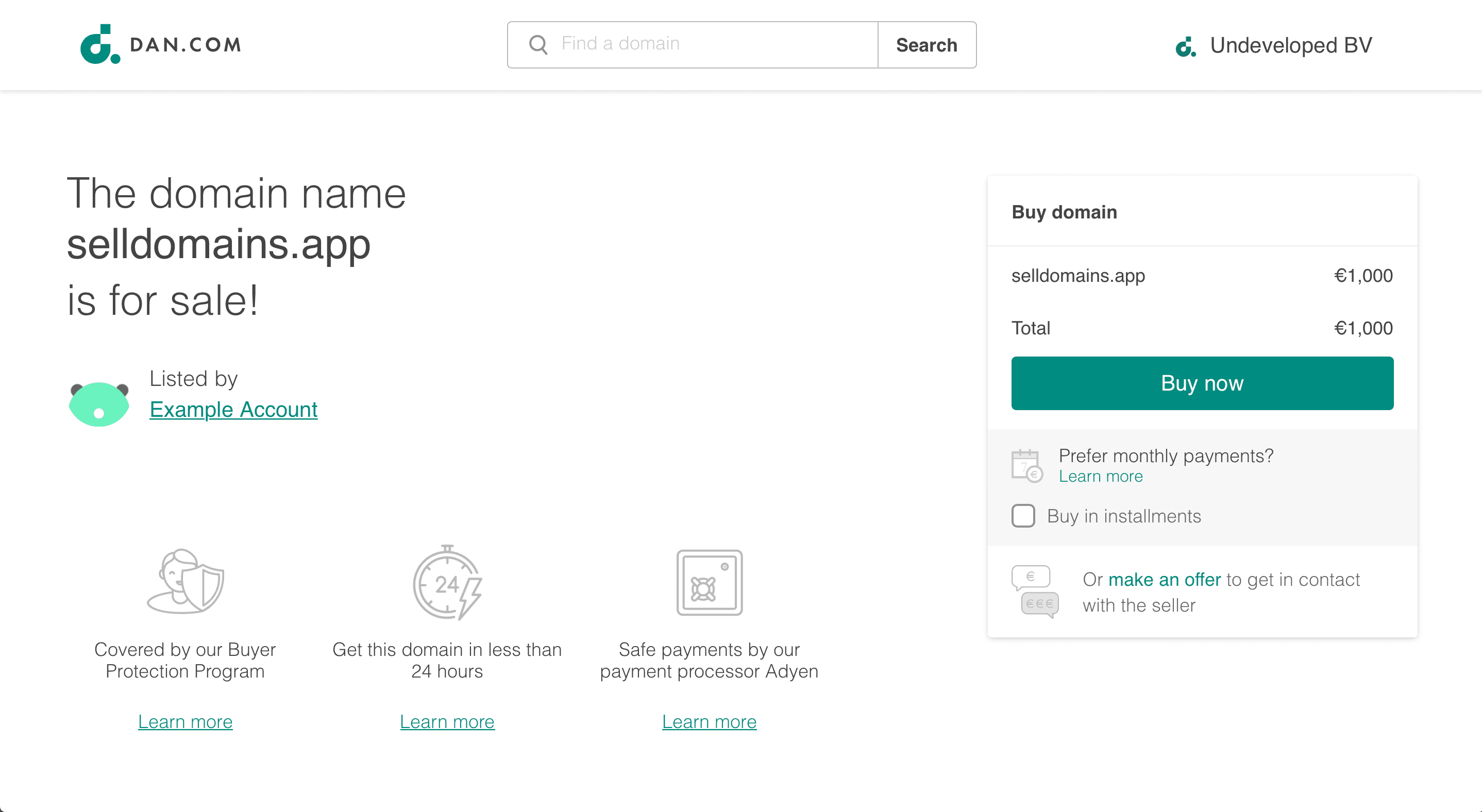The image size is (1482, 812).
Task: Click the make an offer link
Action: pyautogui.click(x=1165, y=579)
